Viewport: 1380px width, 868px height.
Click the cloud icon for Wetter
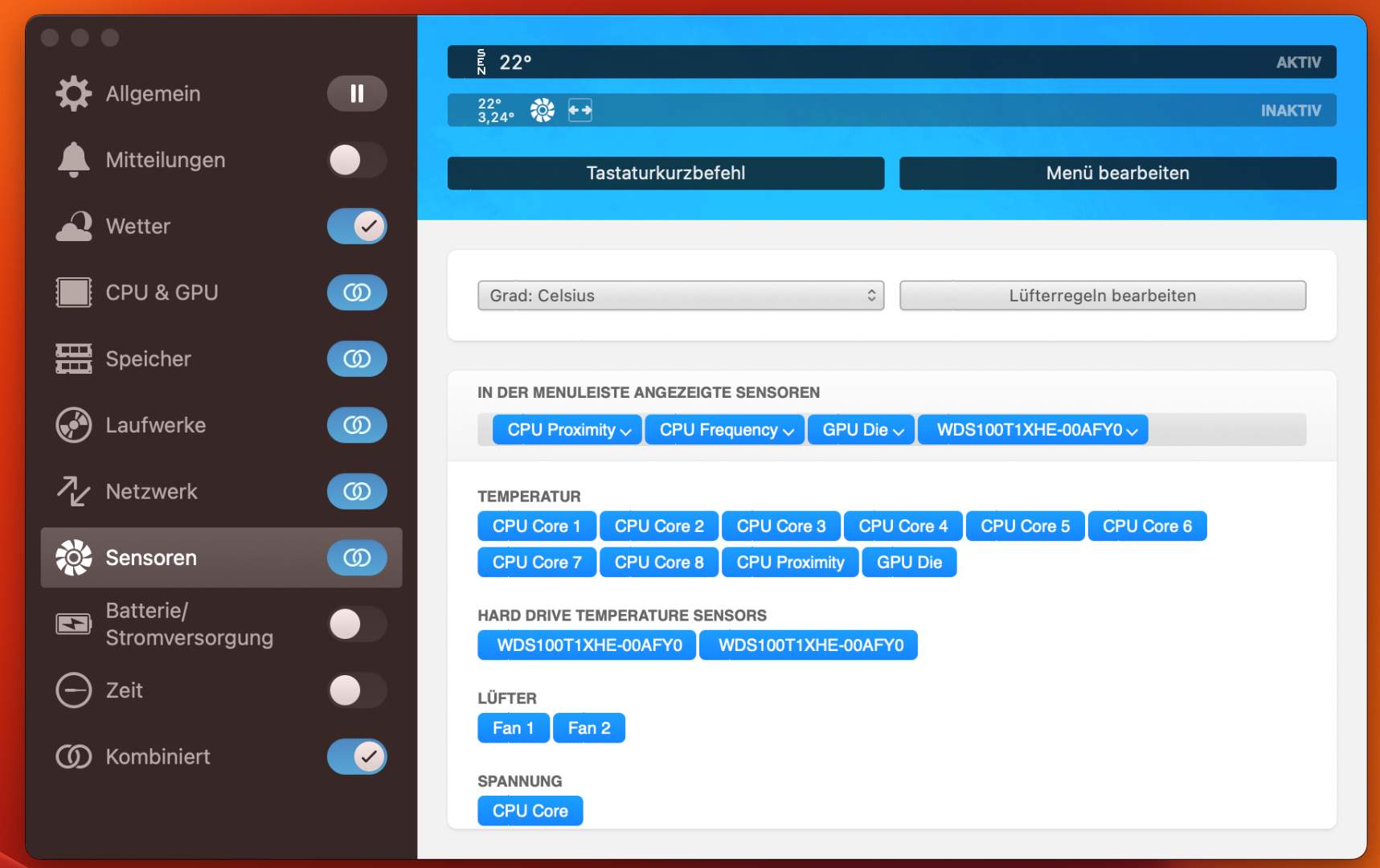[x=73, y=226]
